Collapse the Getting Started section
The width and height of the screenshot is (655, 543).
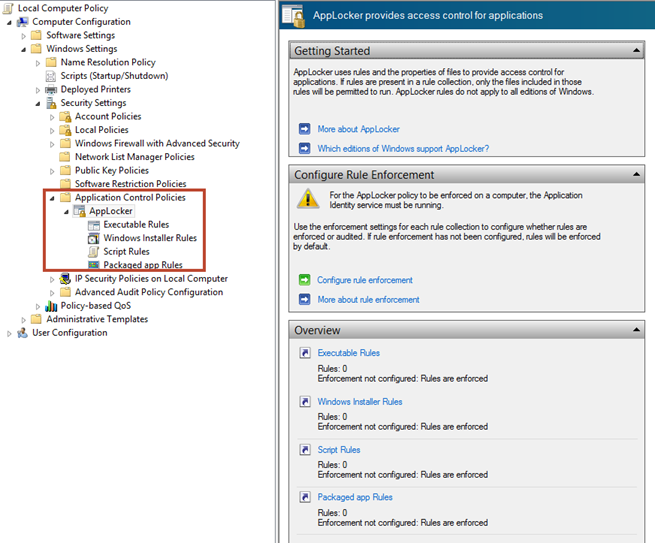click(x=637, y=50)
